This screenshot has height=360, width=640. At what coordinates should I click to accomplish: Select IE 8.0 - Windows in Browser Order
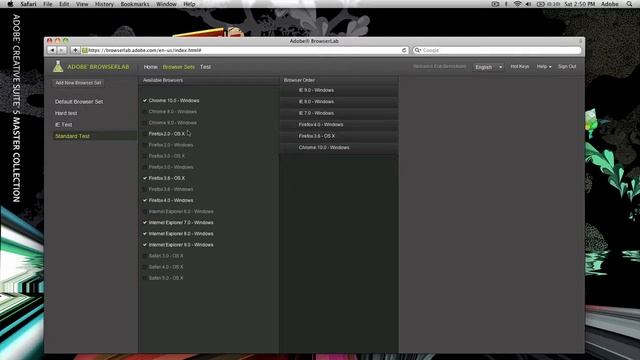(x=338, y=102)
